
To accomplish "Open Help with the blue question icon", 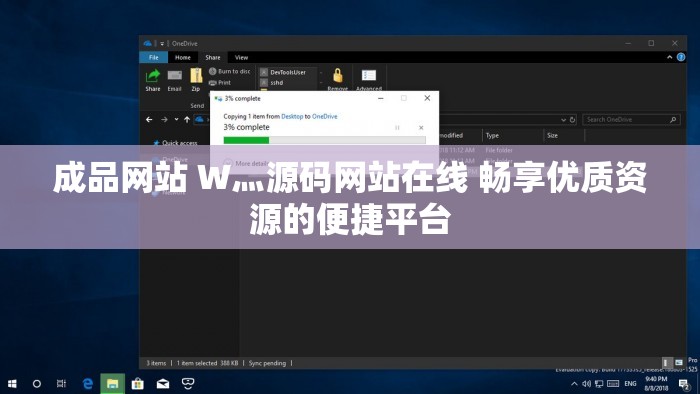I will coord(681,57).
